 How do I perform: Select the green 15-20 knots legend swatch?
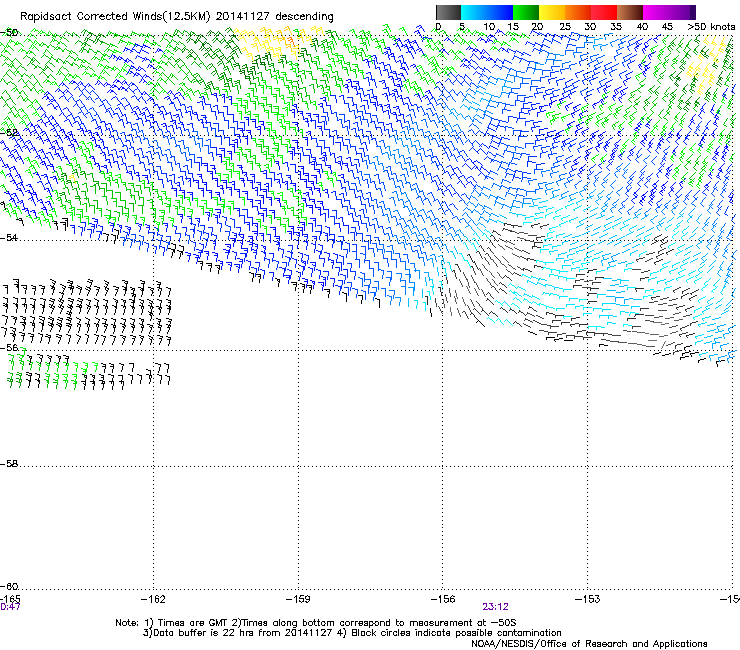[526, 12]
